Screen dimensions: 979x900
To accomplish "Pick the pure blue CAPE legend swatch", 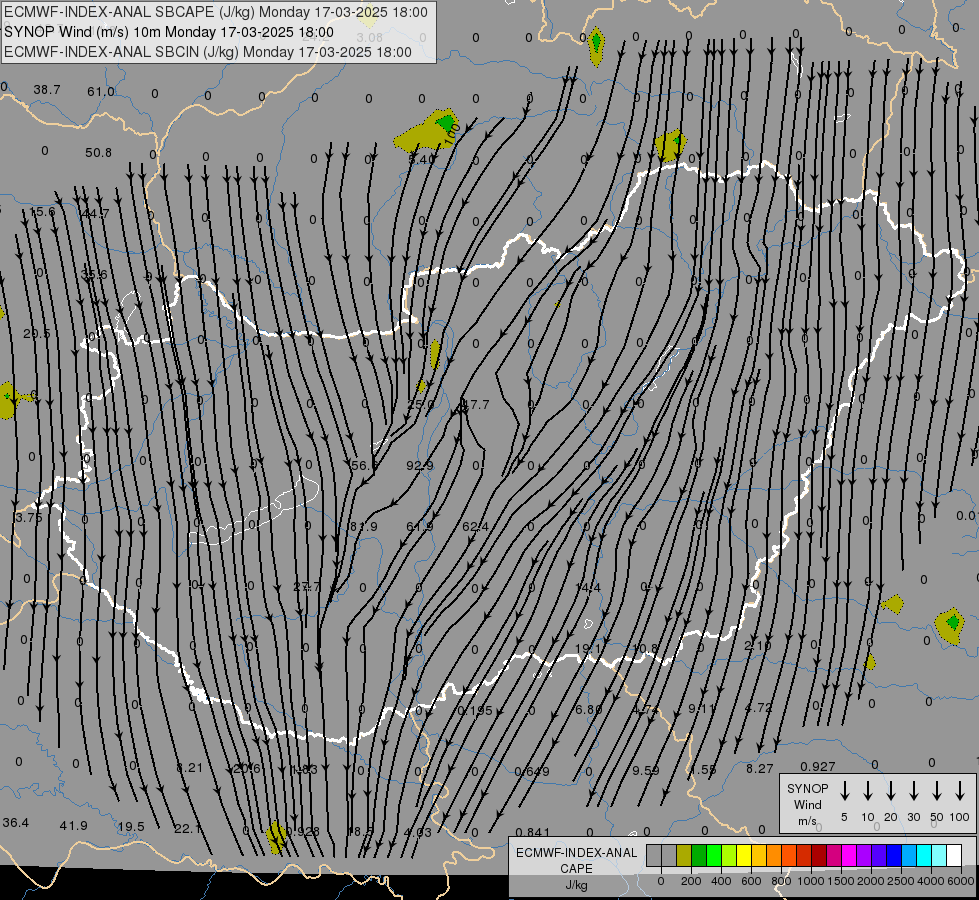I will point(893,856).
